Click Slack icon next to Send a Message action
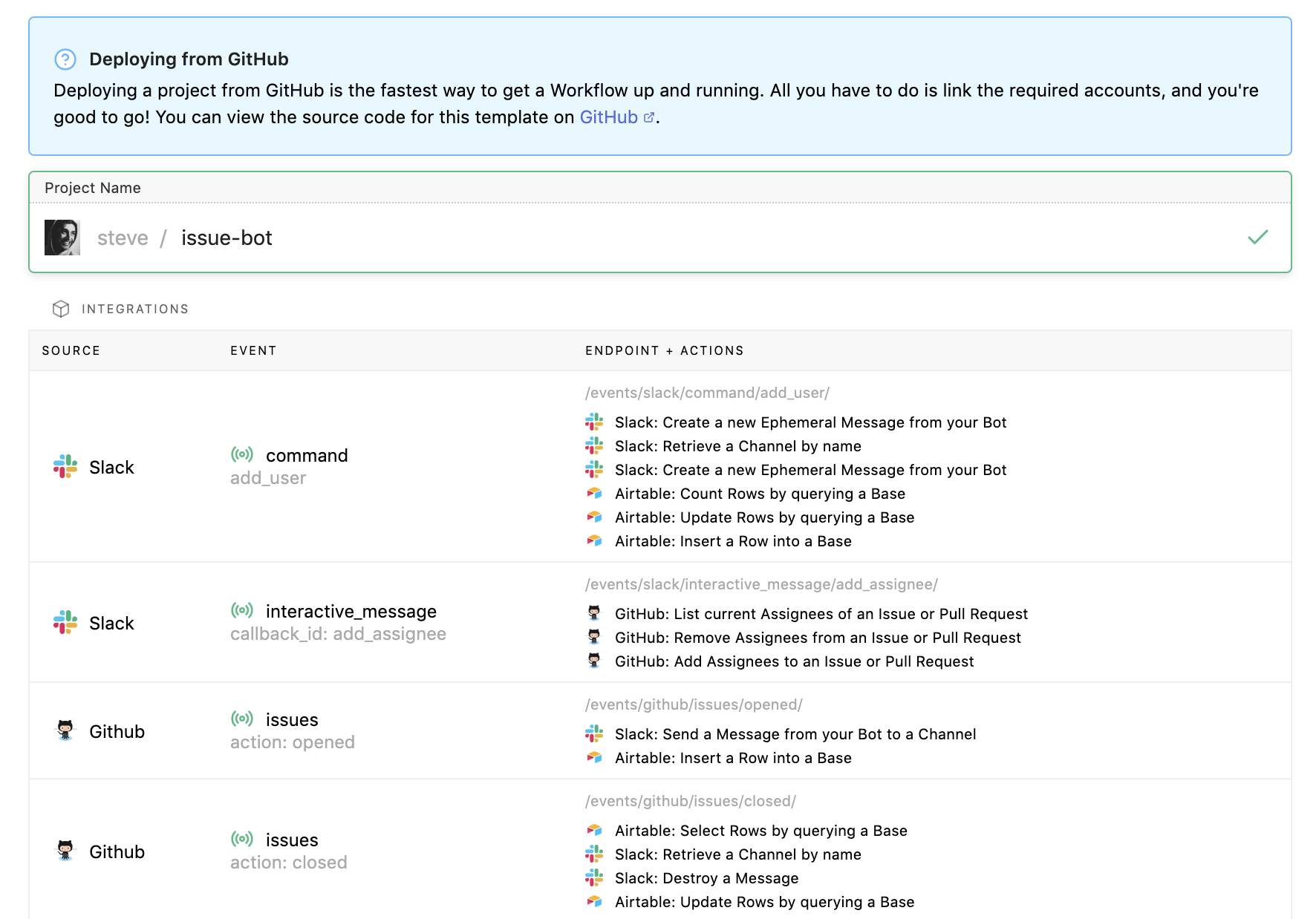Viewport: 1316px width, 919px height. (x=594, y=733)
